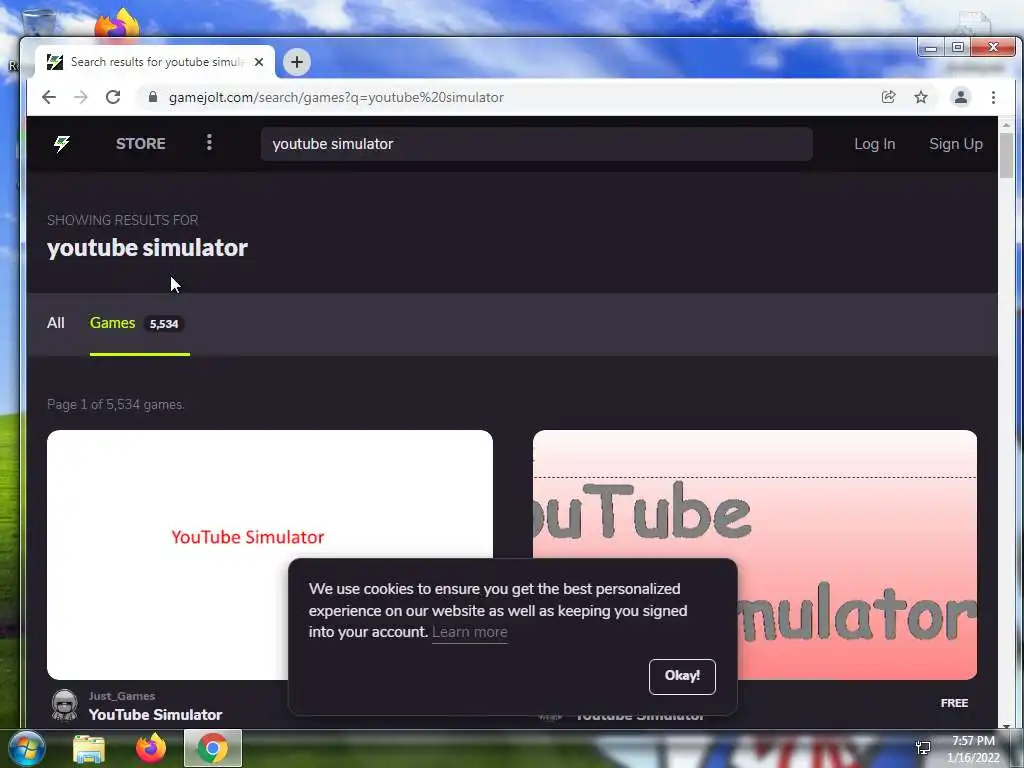
Task: Bookmark the page with the star icon
Action: tap(921, 97)
